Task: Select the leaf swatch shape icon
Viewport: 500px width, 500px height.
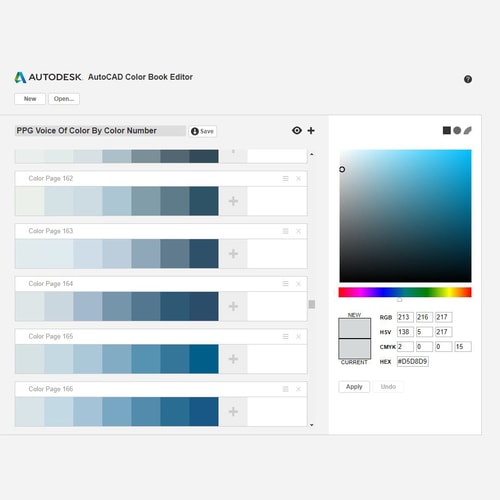Action: (468, 130)
